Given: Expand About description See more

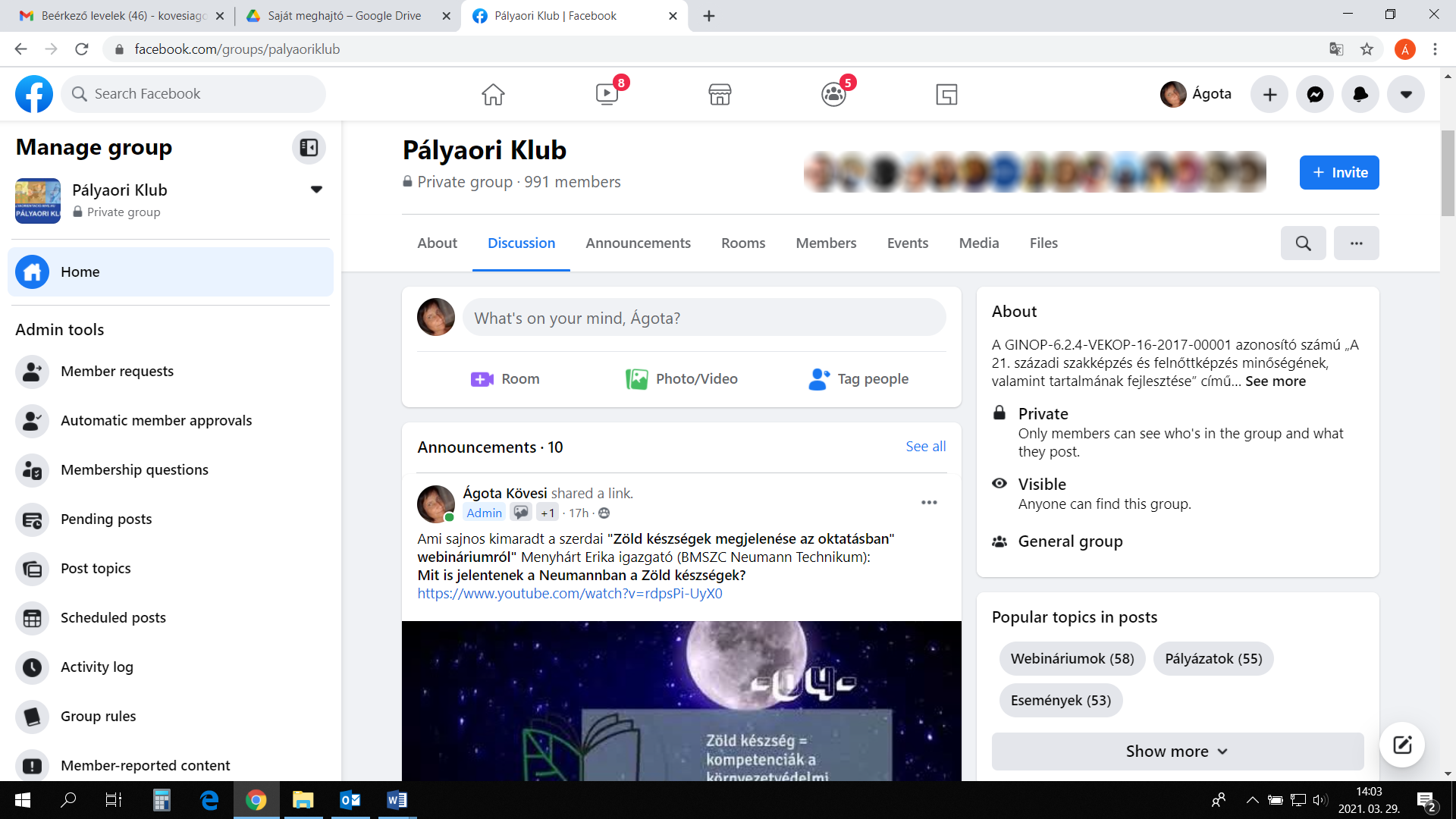Looking at the screenshot, I should tap(1275, 381).
